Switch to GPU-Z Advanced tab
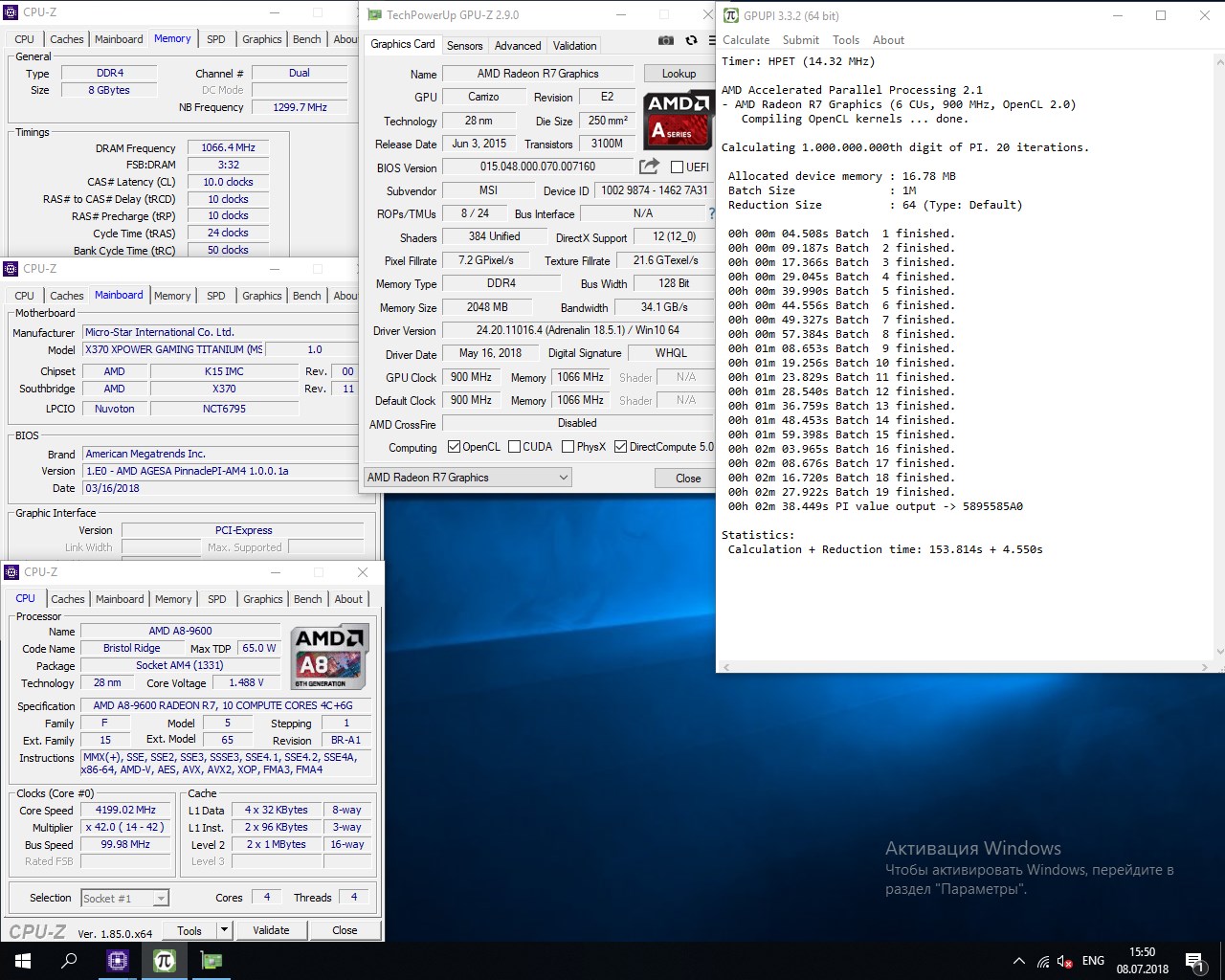Screen dimensions: 1225x980 pyautogui.click(x=518, y=46)
